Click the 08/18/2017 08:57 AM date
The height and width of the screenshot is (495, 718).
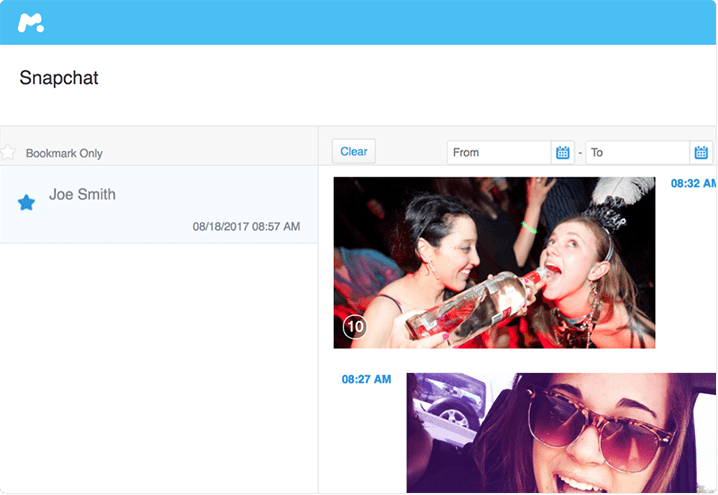pyautogui.click(x=246, y=226)
